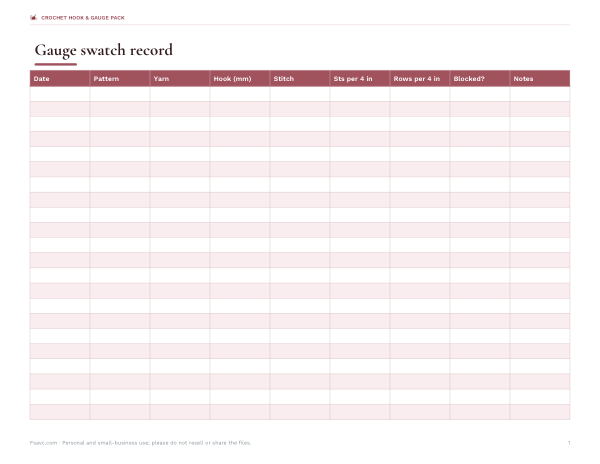
Task: Click the yarn icon beside the pack title
Action: click(x=33, y=18)
